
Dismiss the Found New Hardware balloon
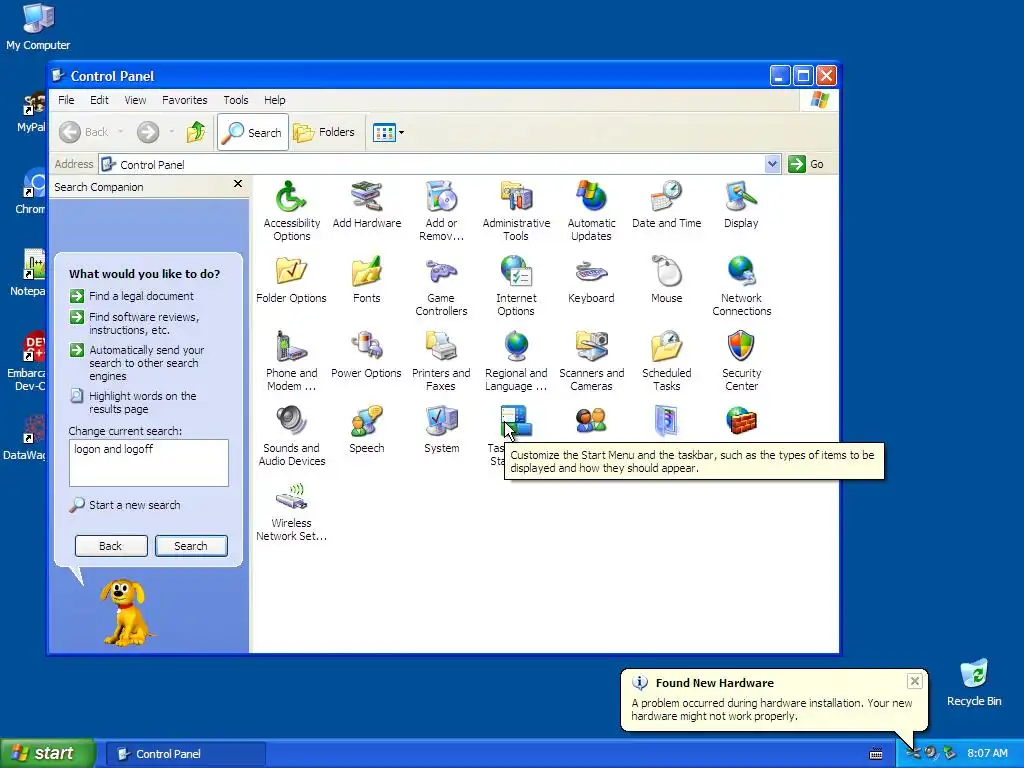pos(914,681)
